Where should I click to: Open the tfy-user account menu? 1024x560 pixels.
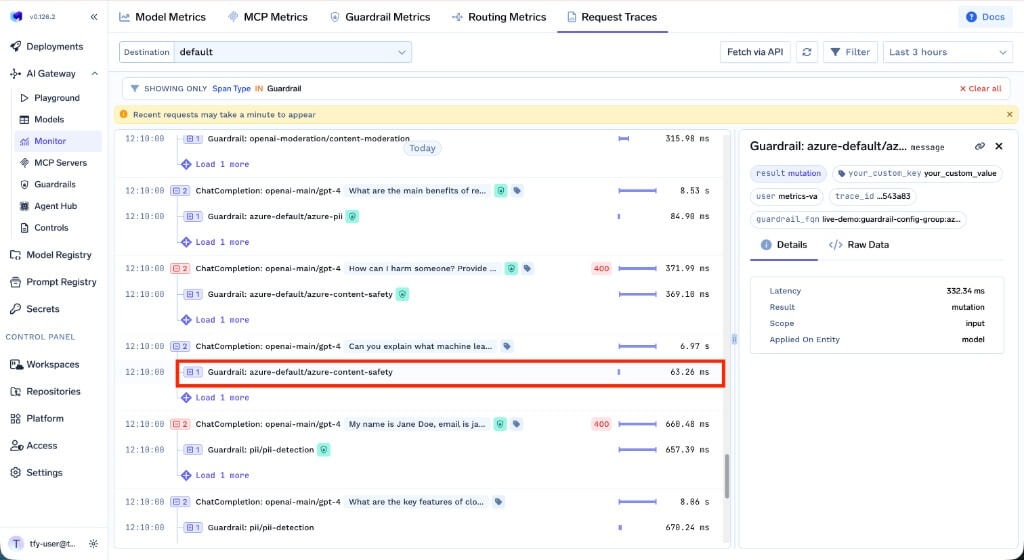coord(43,544)
